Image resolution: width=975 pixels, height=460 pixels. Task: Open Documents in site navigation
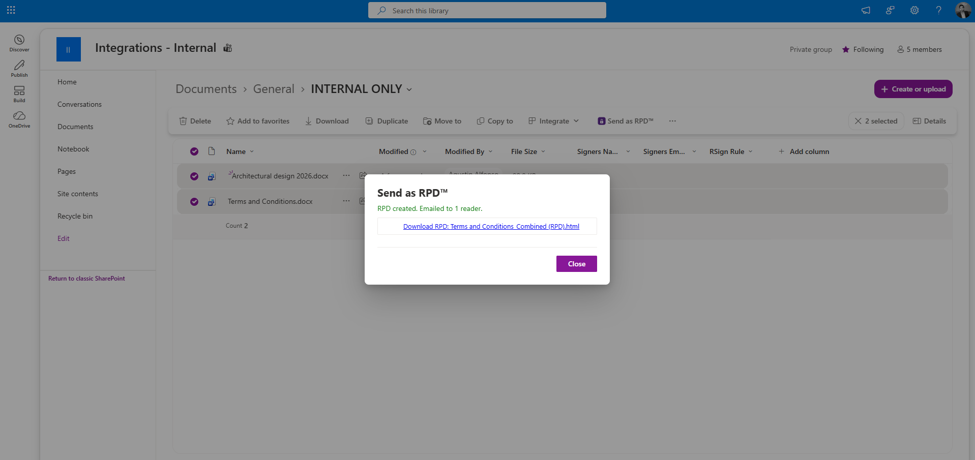(75, 127)
